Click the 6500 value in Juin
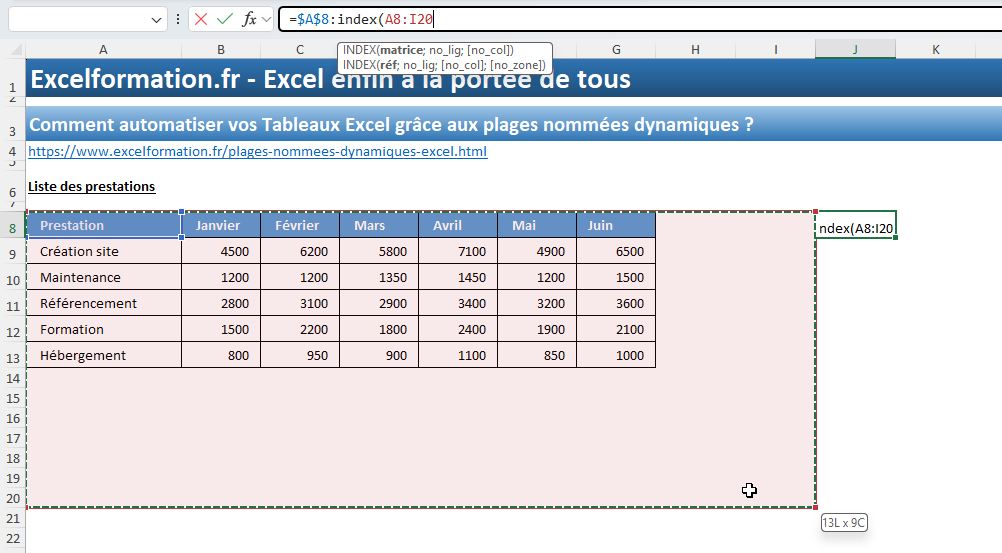Screen dimensions: 1002x553 pos(616,251)
